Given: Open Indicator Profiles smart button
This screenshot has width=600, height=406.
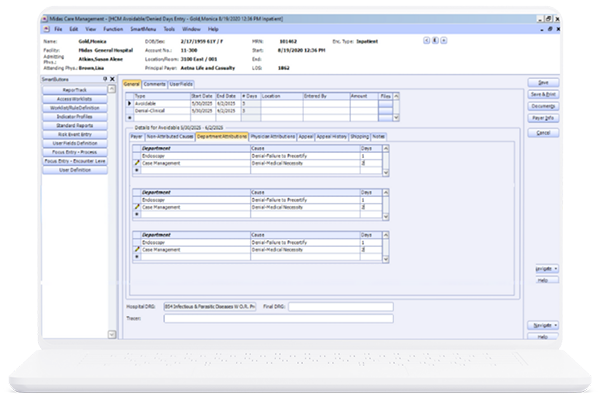Looking at the screenshot, I should point(75,117).
